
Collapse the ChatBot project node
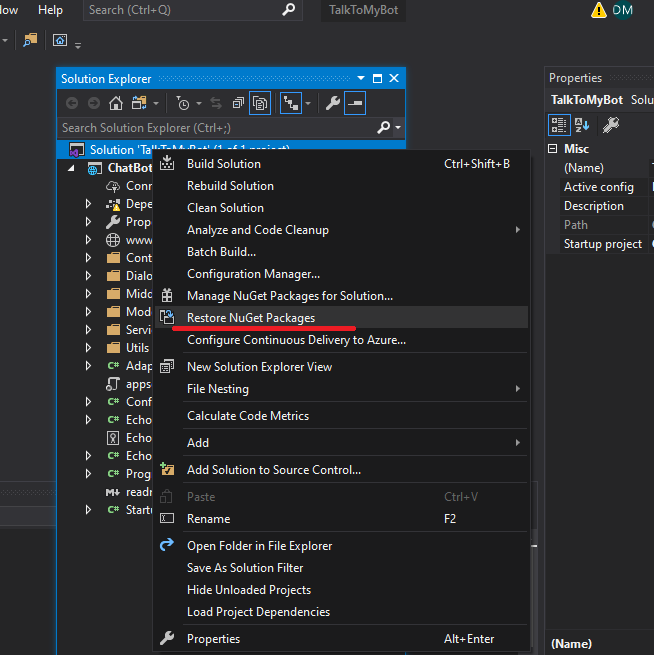click(71, 168)
